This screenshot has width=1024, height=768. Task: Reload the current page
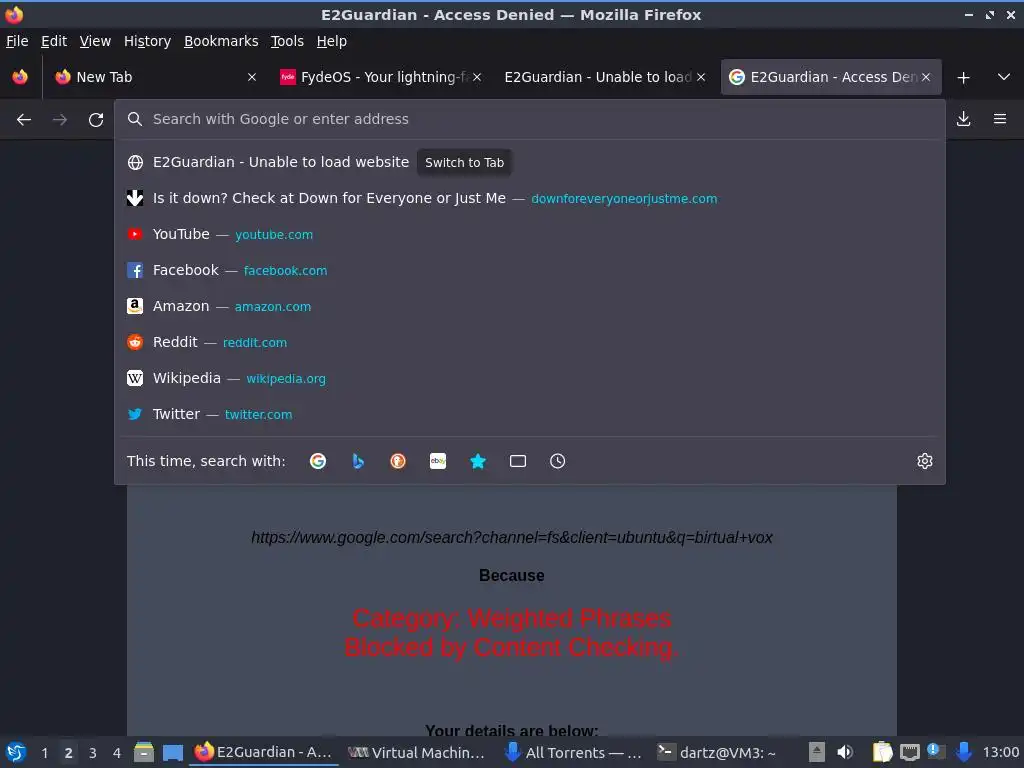pos(96,120)
